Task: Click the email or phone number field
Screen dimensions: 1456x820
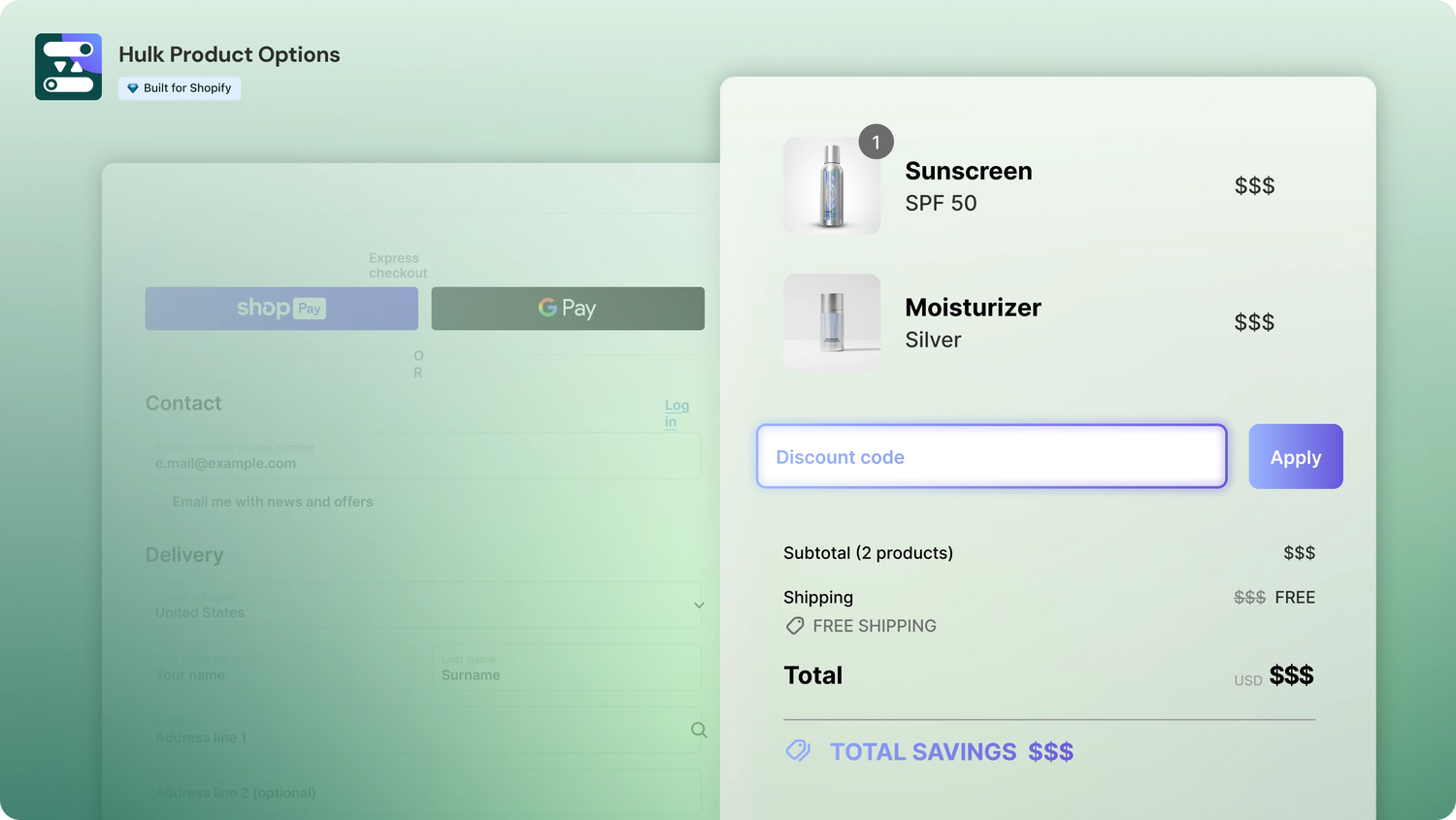Action: (x=423, y=456)
